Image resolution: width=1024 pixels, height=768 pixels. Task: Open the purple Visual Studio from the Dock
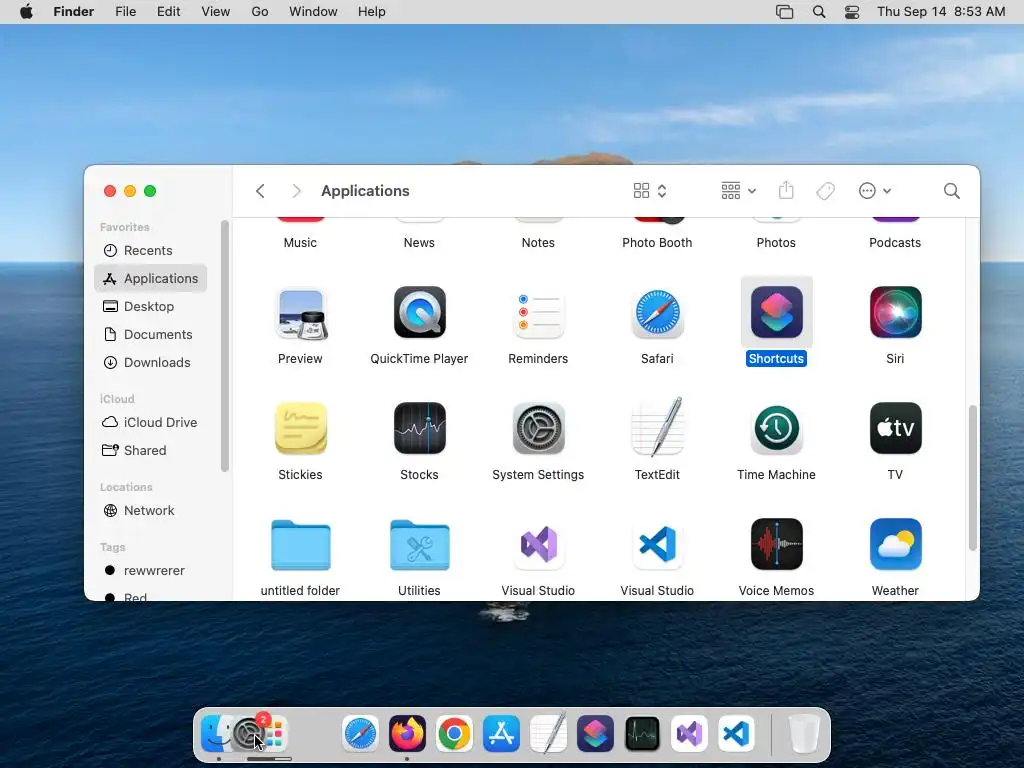pos(689,733)
